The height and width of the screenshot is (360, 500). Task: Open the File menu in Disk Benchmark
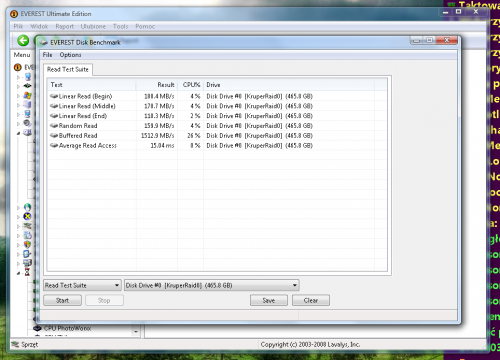pos(47,55)
